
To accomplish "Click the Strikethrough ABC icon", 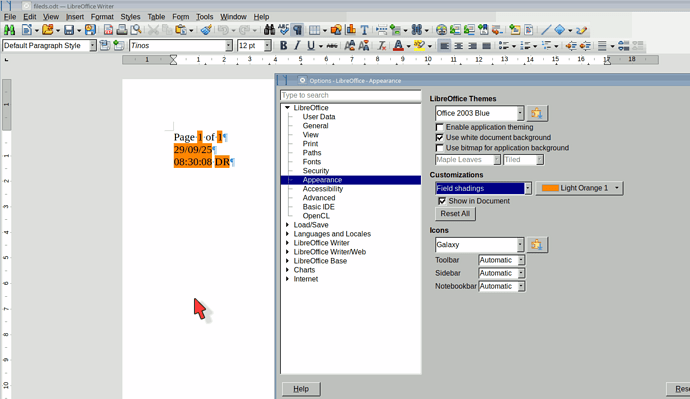I will tap(332, 45).
